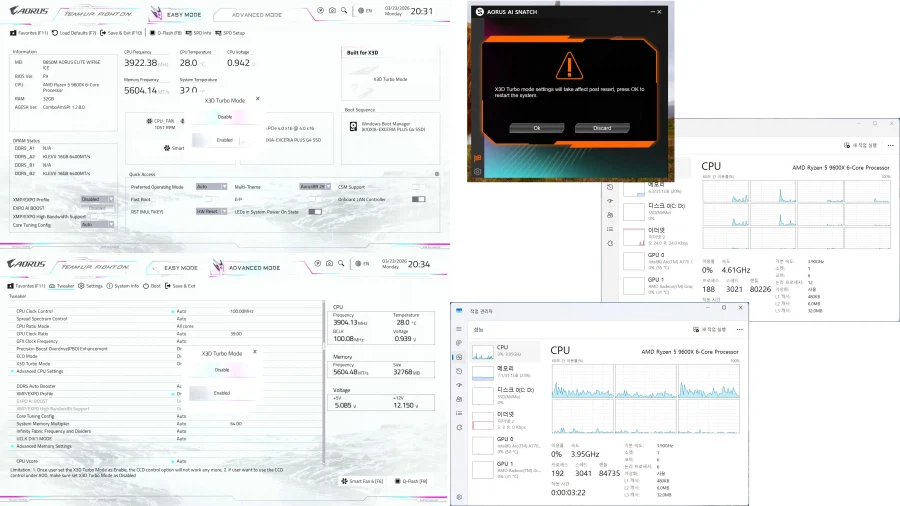Switch to EASY MODE tab on the 20:34 screen

181,268
